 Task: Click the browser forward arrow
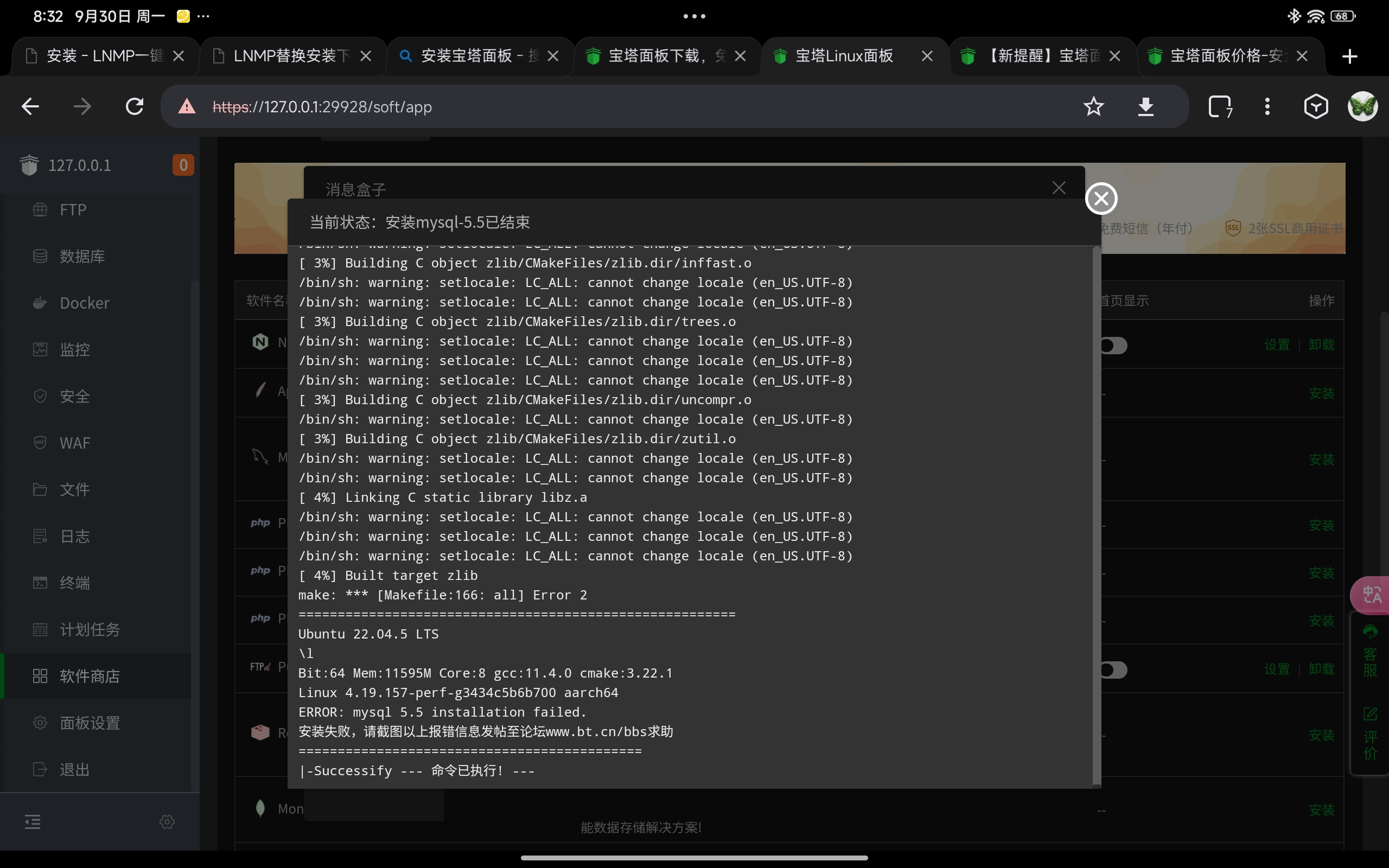tap(82, 106)
